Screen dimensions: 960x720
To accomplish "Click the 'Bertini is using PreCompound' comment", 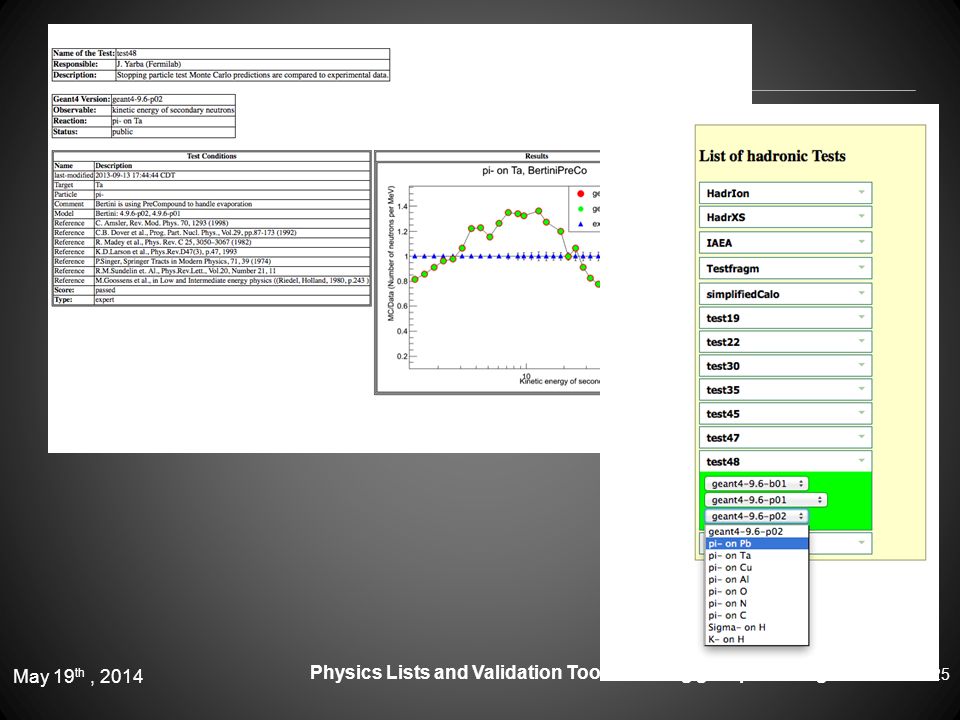I will [231, 204].
